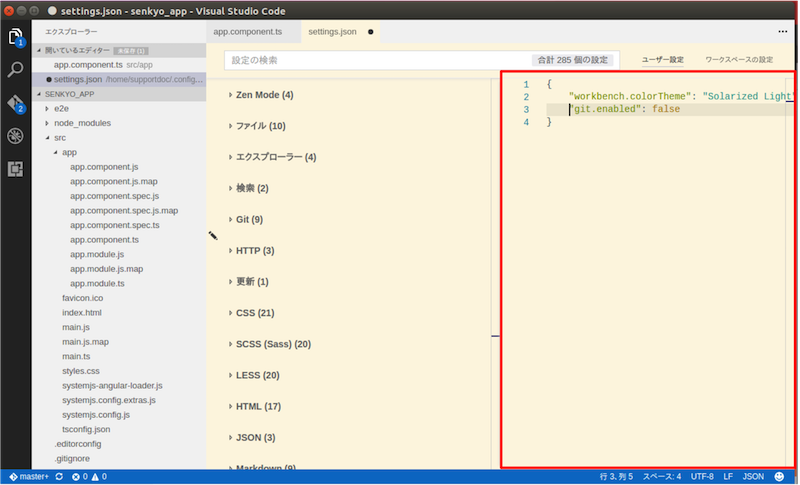This screenshot has height=485, width=800.
Task: Open .gitignore file
Action: pos(72,458)
